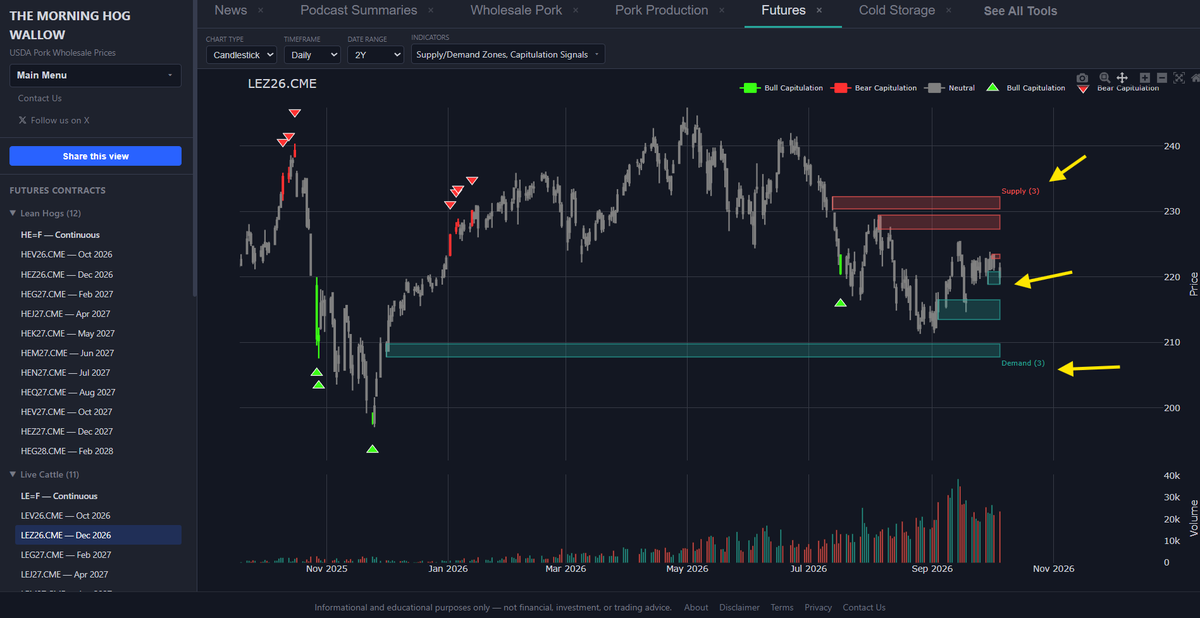Close the Podcast Summaries tab

click(431, 10)
